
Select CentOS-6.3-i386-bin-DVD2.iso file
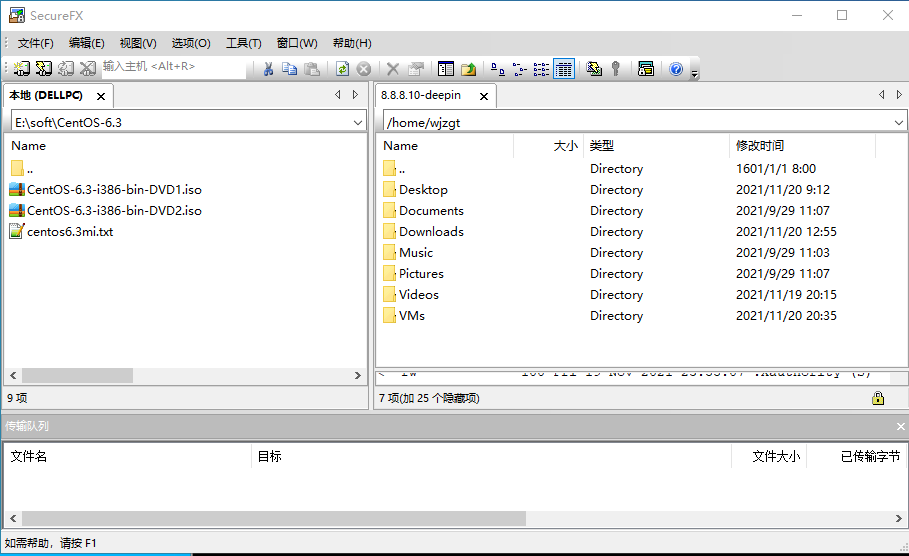coord(106,210)
